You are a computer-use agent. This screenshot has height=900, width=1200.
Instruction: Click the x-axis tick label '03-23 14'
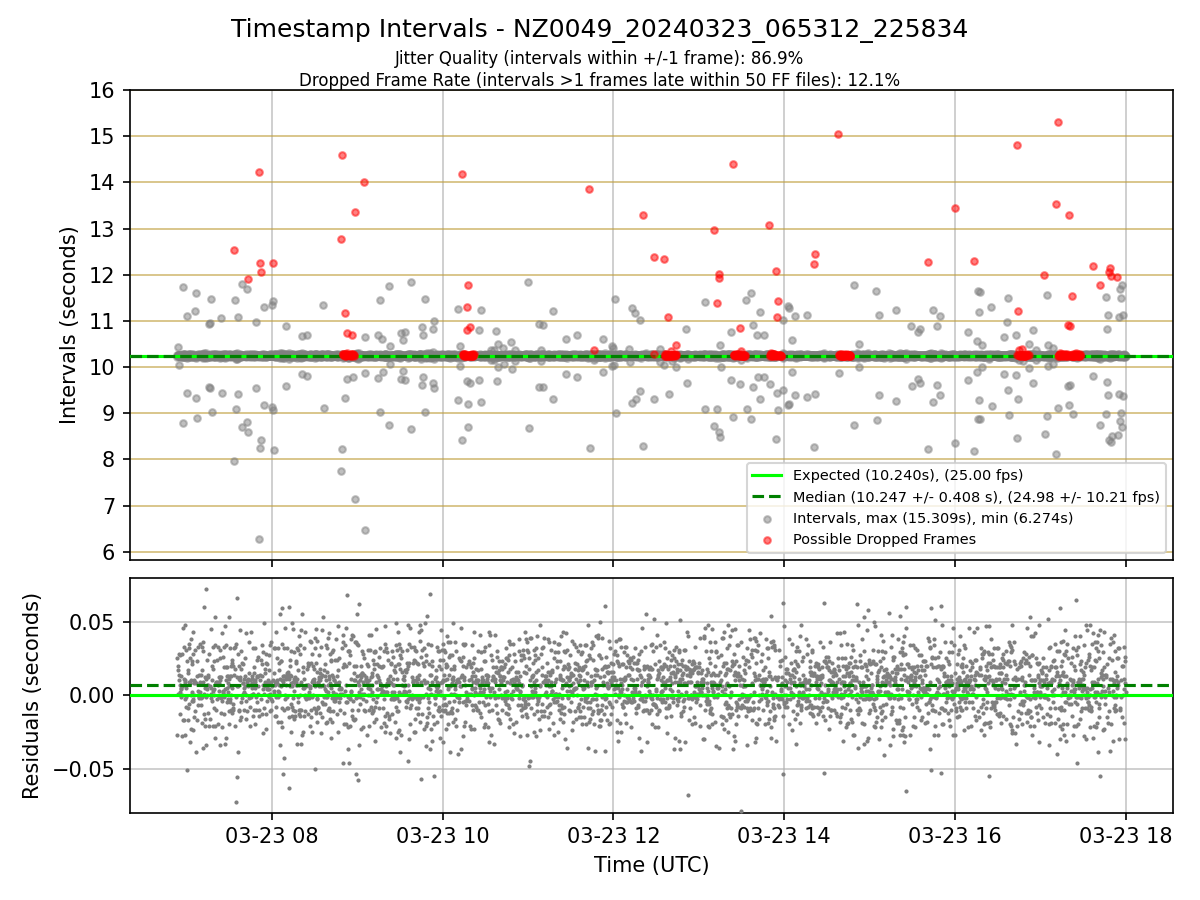783,834
